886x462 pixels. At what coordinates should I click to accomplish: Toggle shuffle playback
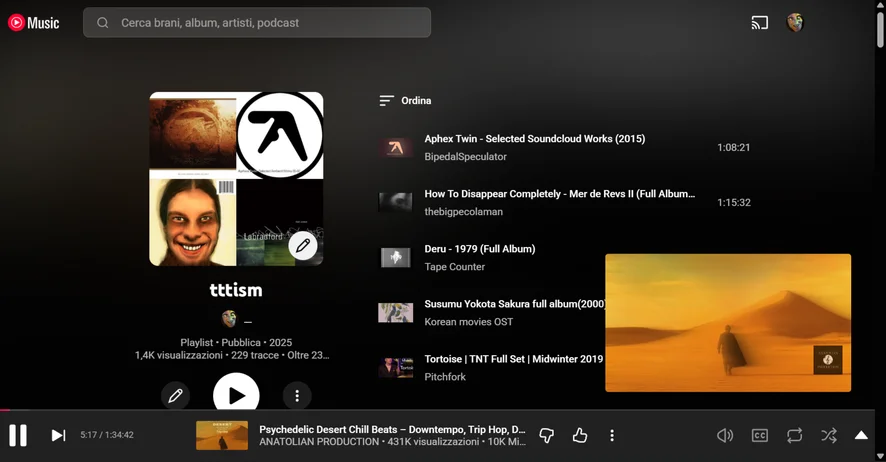coord(828,436)
